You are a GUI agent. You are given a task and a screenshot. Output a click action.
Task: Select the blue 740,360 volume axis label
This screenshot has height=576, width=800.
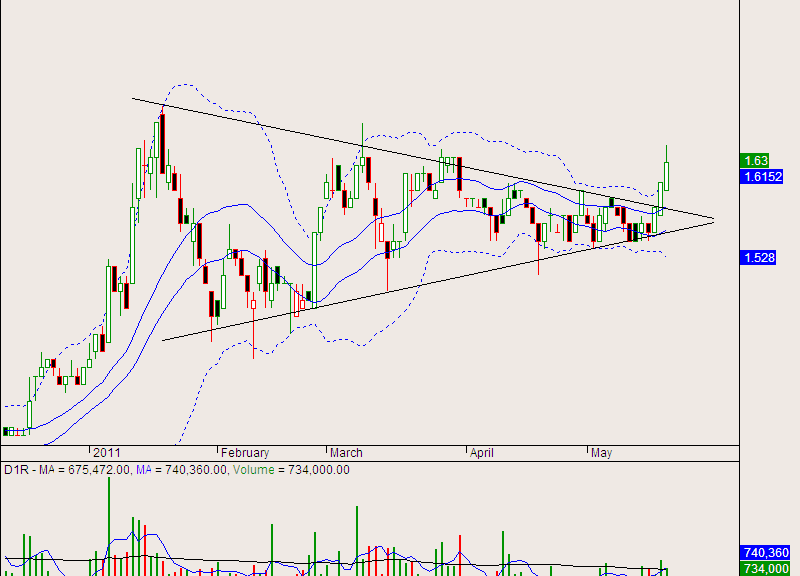(767, 553)
